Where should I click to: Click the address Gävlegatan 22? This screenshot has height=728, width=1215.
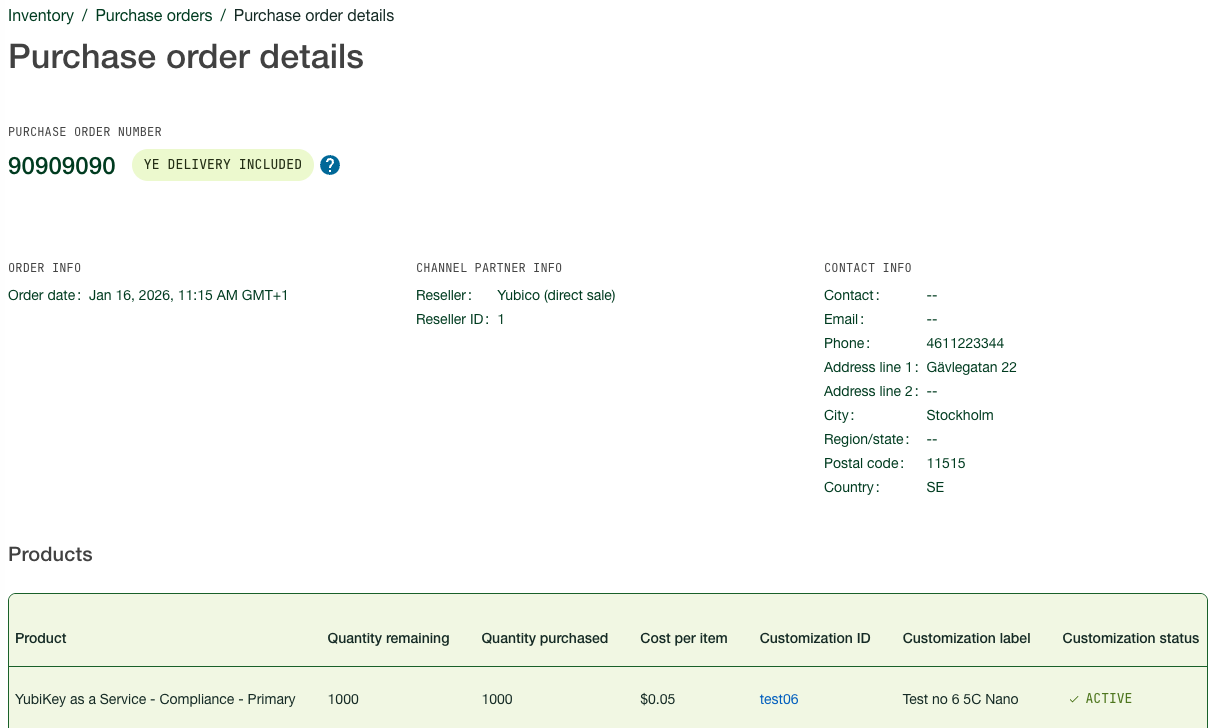pos(971,367)
